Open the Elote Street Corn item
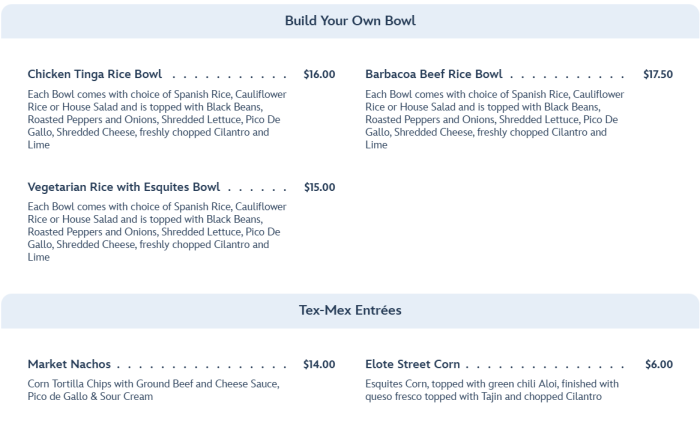 point(413,364)
